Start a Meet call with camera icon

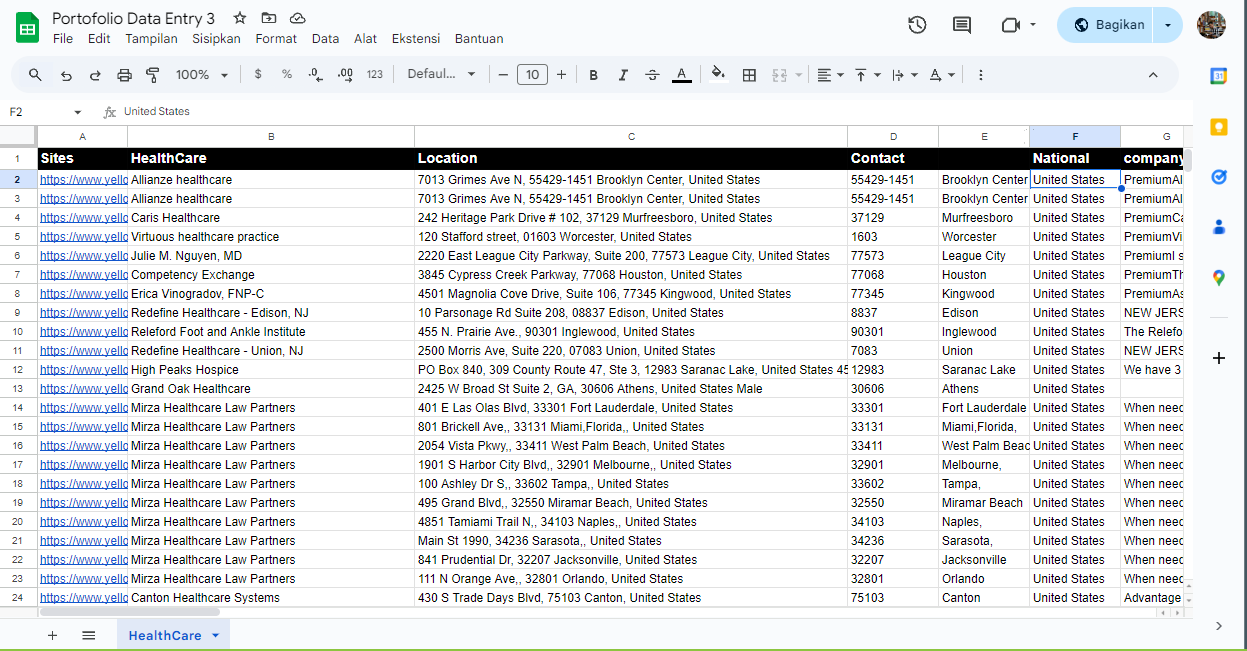pos(1010,25)
